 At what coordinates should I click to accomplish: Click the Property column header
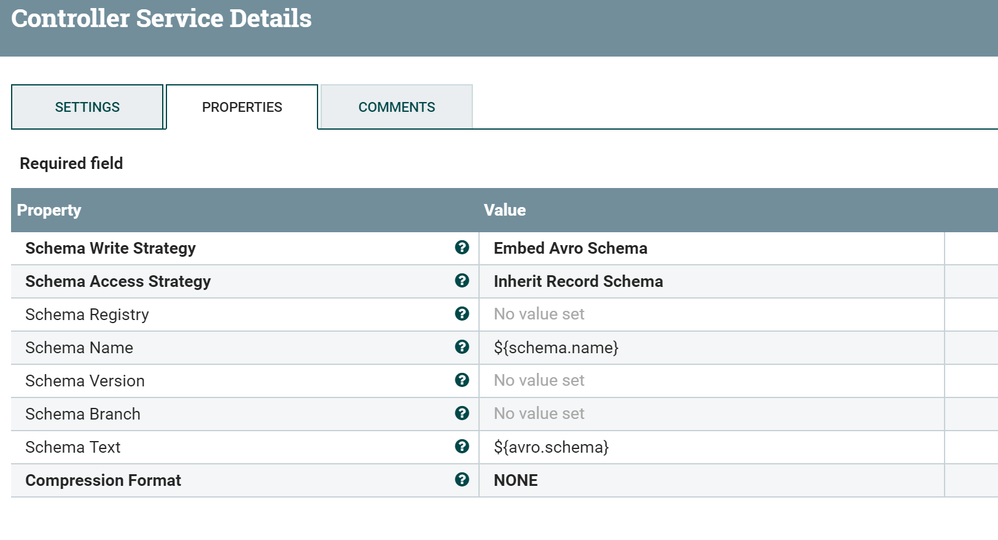(x=49, y=210)
